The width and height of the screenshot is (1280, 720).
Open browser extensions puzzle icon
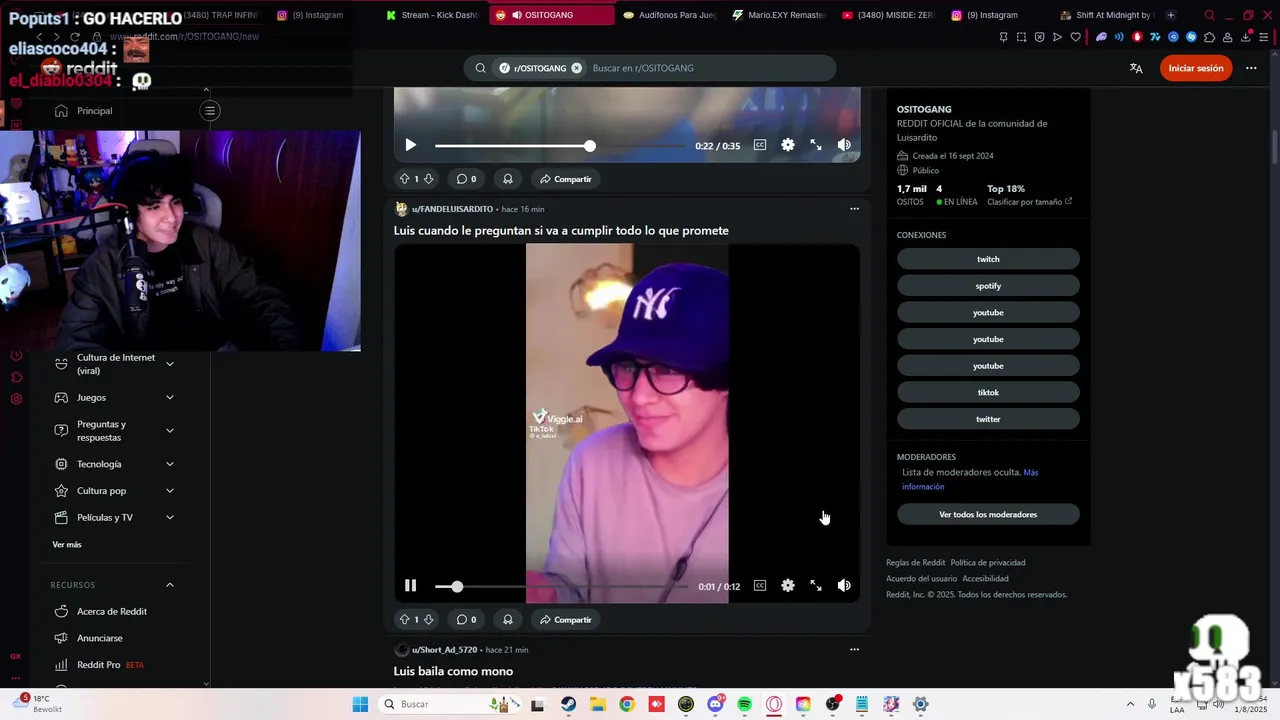point(1209,37)
